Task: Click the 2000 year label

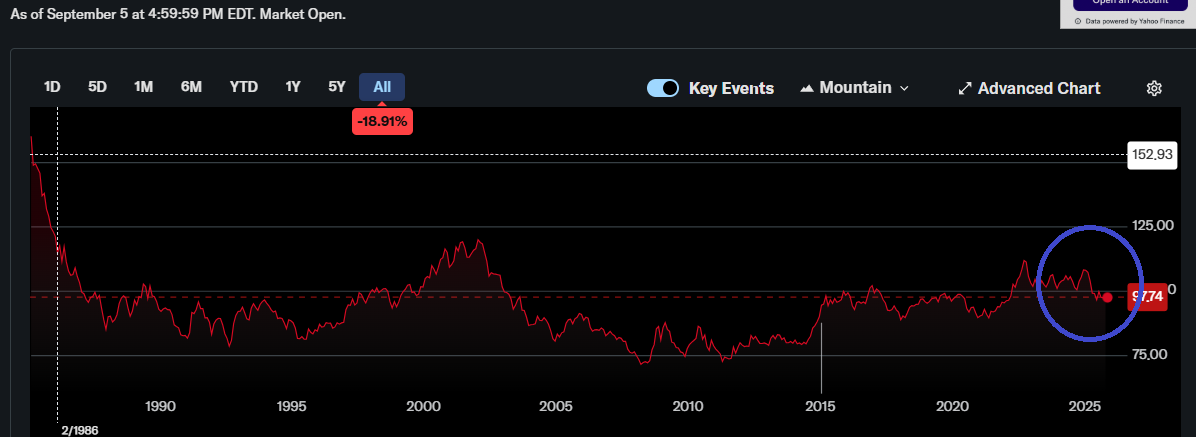Action: [x=423, y=405]
